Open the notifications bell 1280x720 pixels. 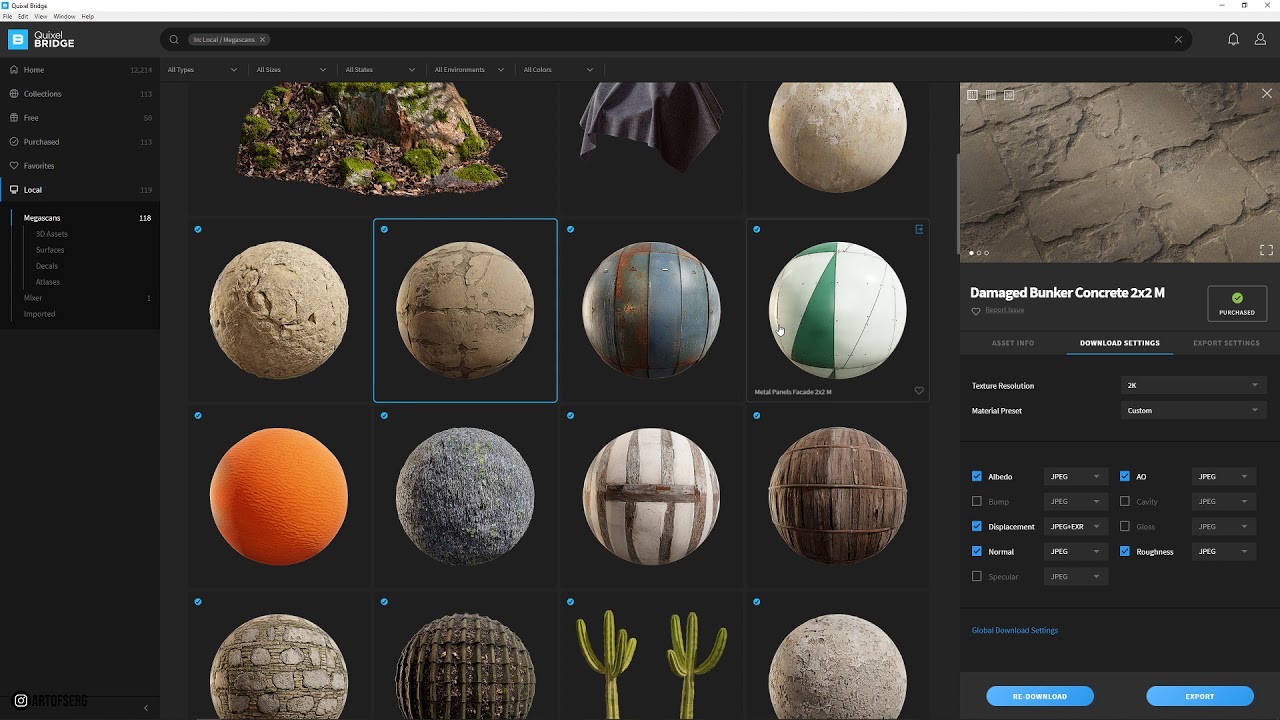coord(1233,40)
